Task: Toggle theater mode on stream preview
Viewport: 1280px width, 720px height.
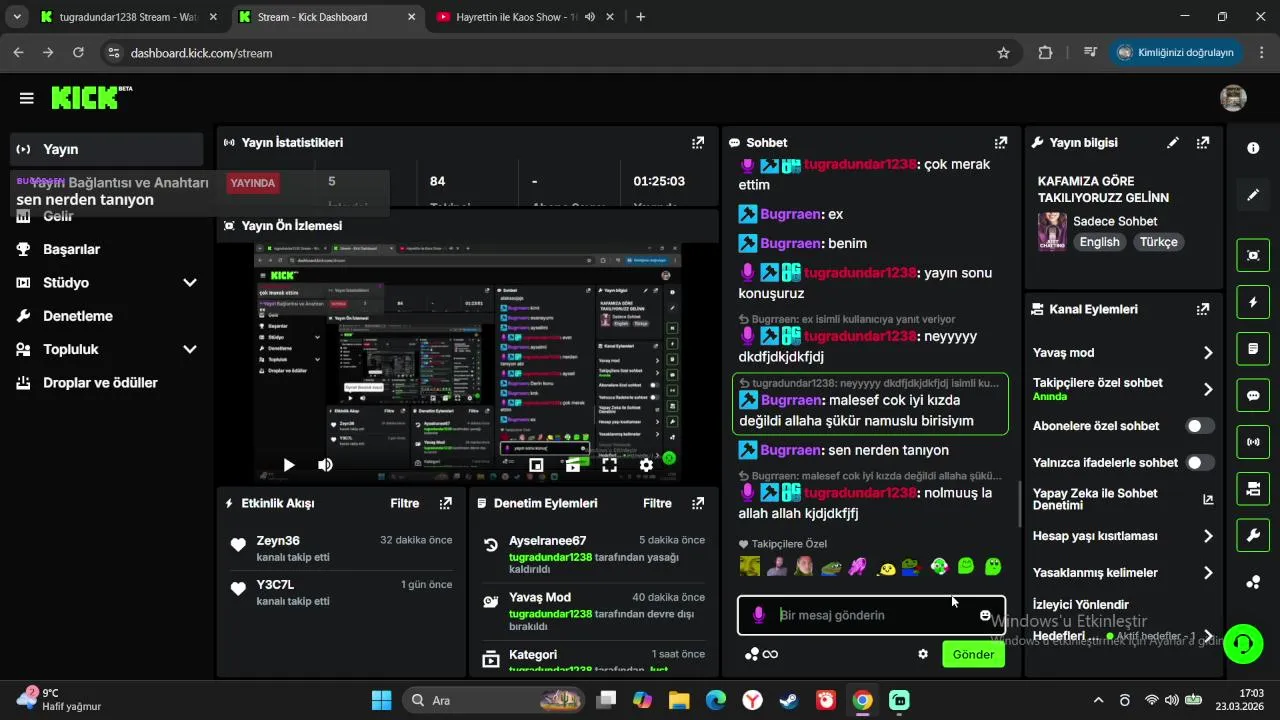Action: [573, 465]
